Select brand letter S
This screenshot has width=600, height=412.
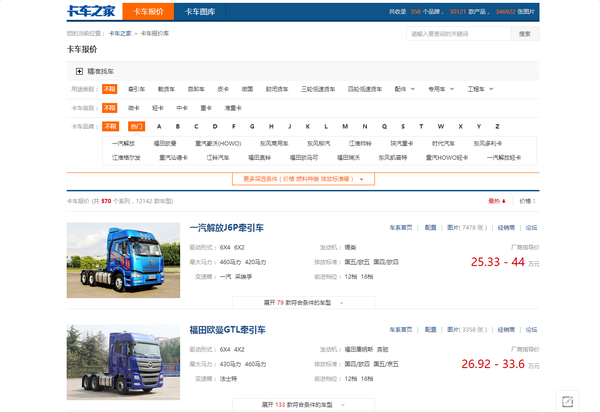(x=403, y=126)
